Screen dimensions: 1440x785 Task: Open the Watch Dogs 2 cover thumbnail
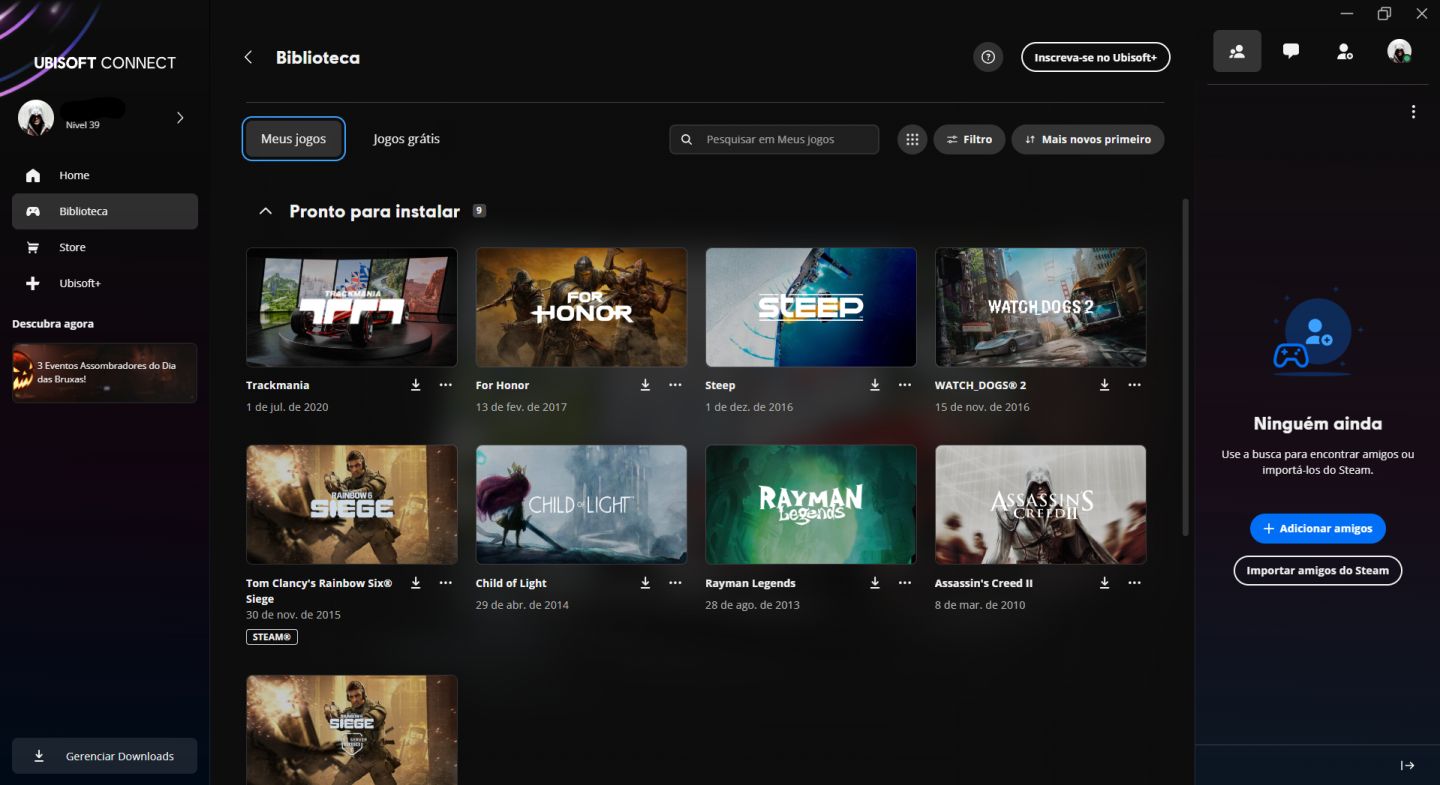(1041, 307)
